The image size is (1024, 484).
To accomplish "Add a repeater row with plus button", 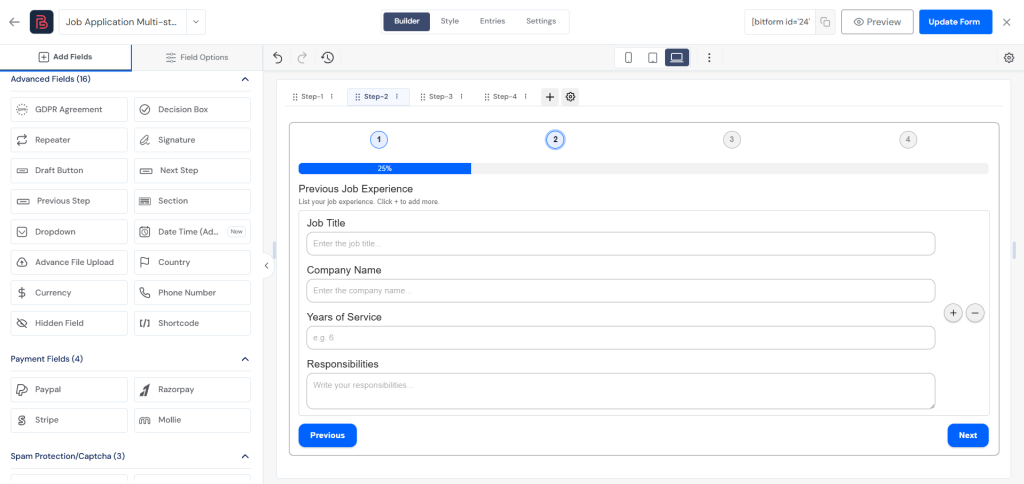I will (x=953, y=313).
